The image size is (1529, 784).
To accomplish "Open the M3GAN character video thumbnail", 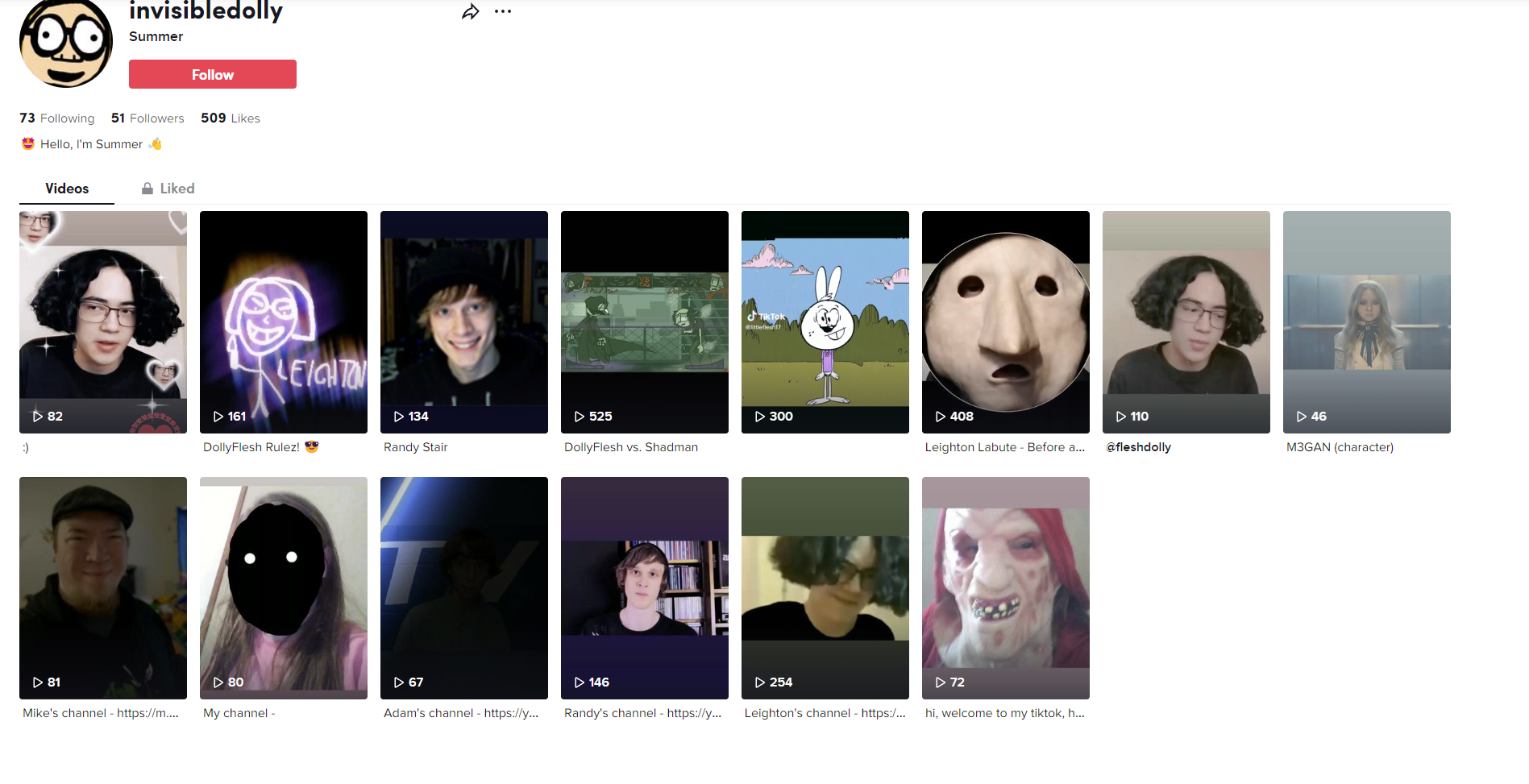I will point(1367,322).
